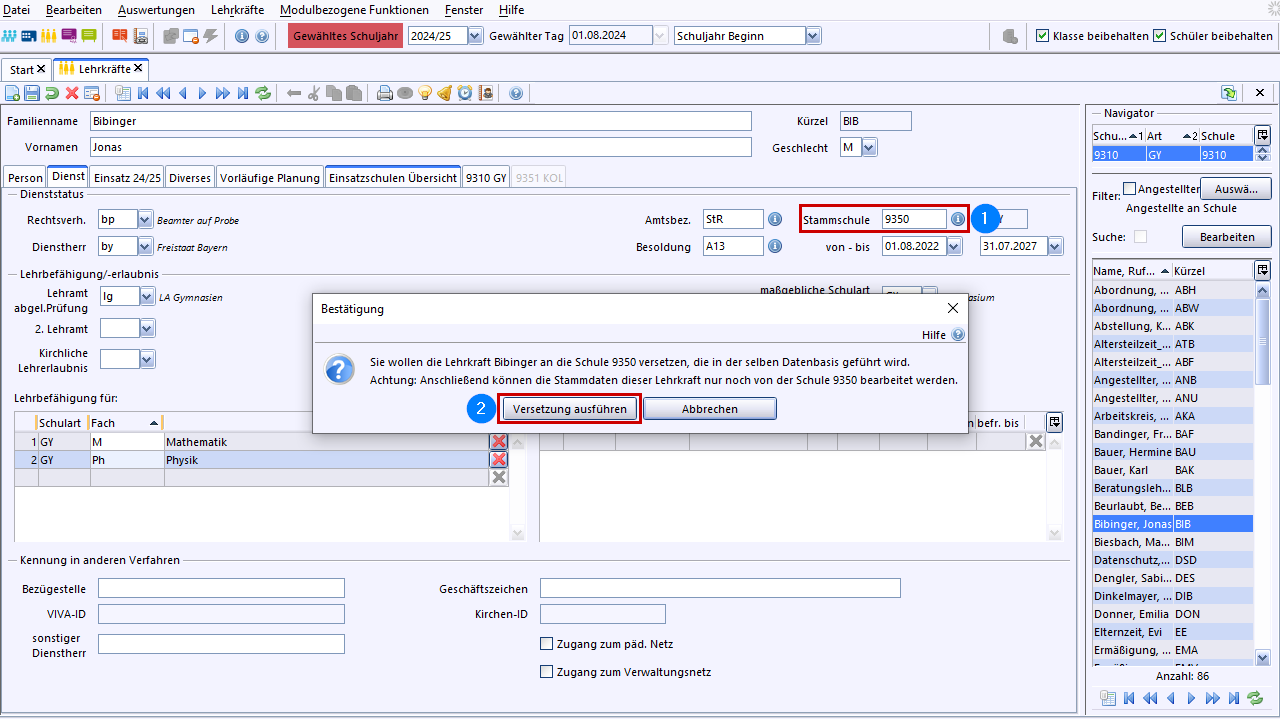Image resolution: width=1280 pixels, height=720 pixels.
Task: Open column chooser of Navigator school table
Action: 1262,135
